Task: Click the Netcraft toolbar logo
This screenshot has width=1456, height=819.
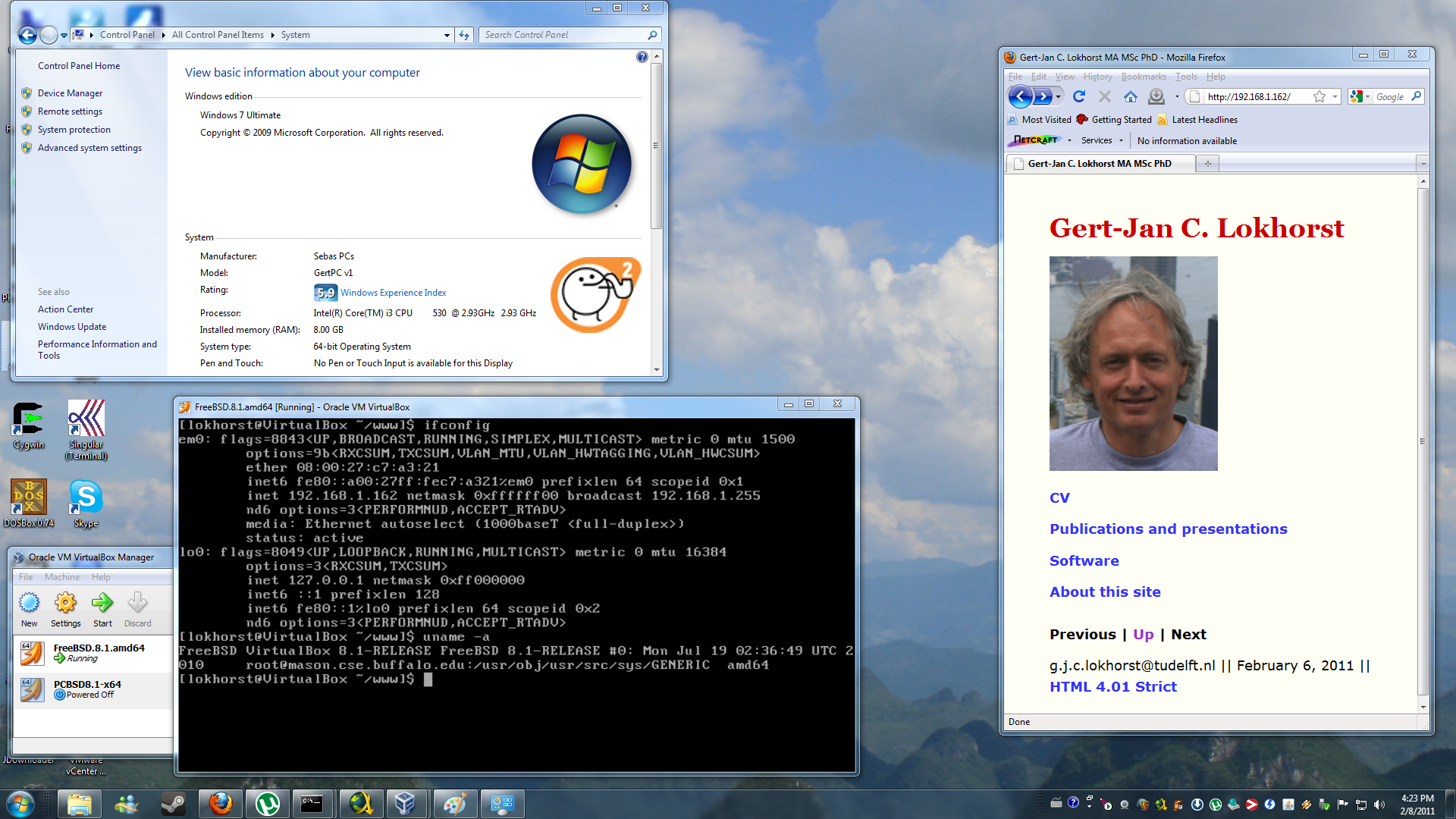Action: (x=1035, y=140)
